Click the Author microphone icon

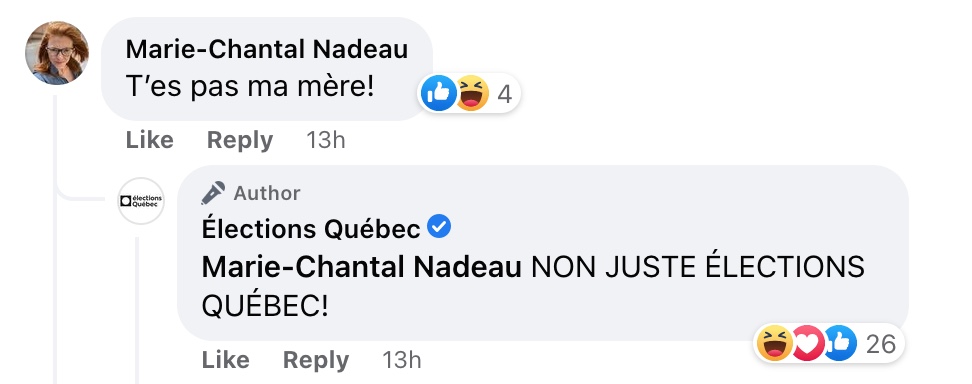(x=213, y=193)
